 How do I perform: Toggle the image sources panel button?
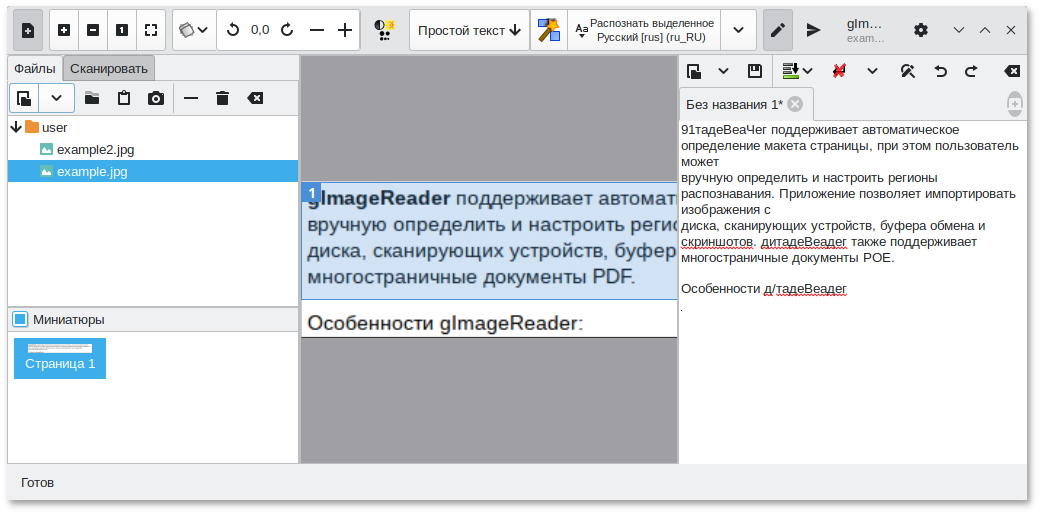click(28, 30)
